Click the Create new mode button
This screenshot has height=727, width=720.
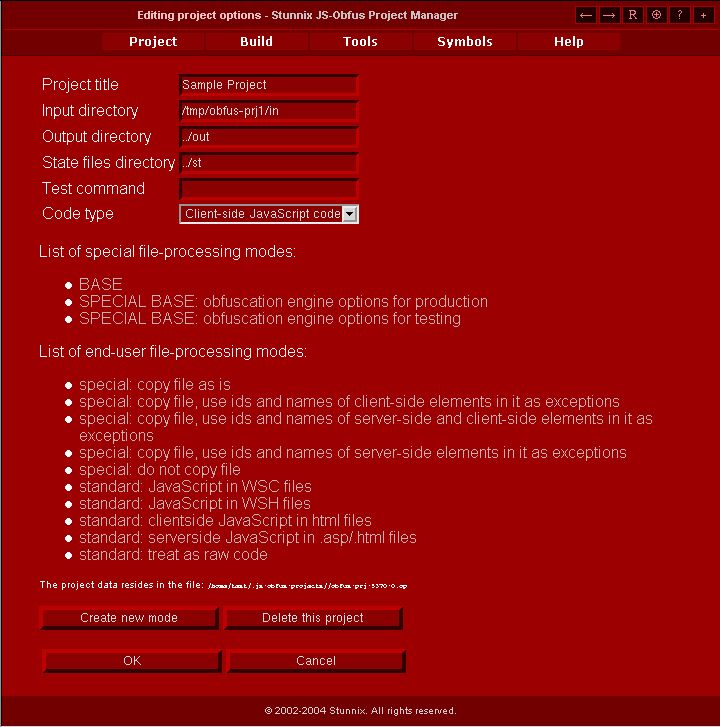129,618
